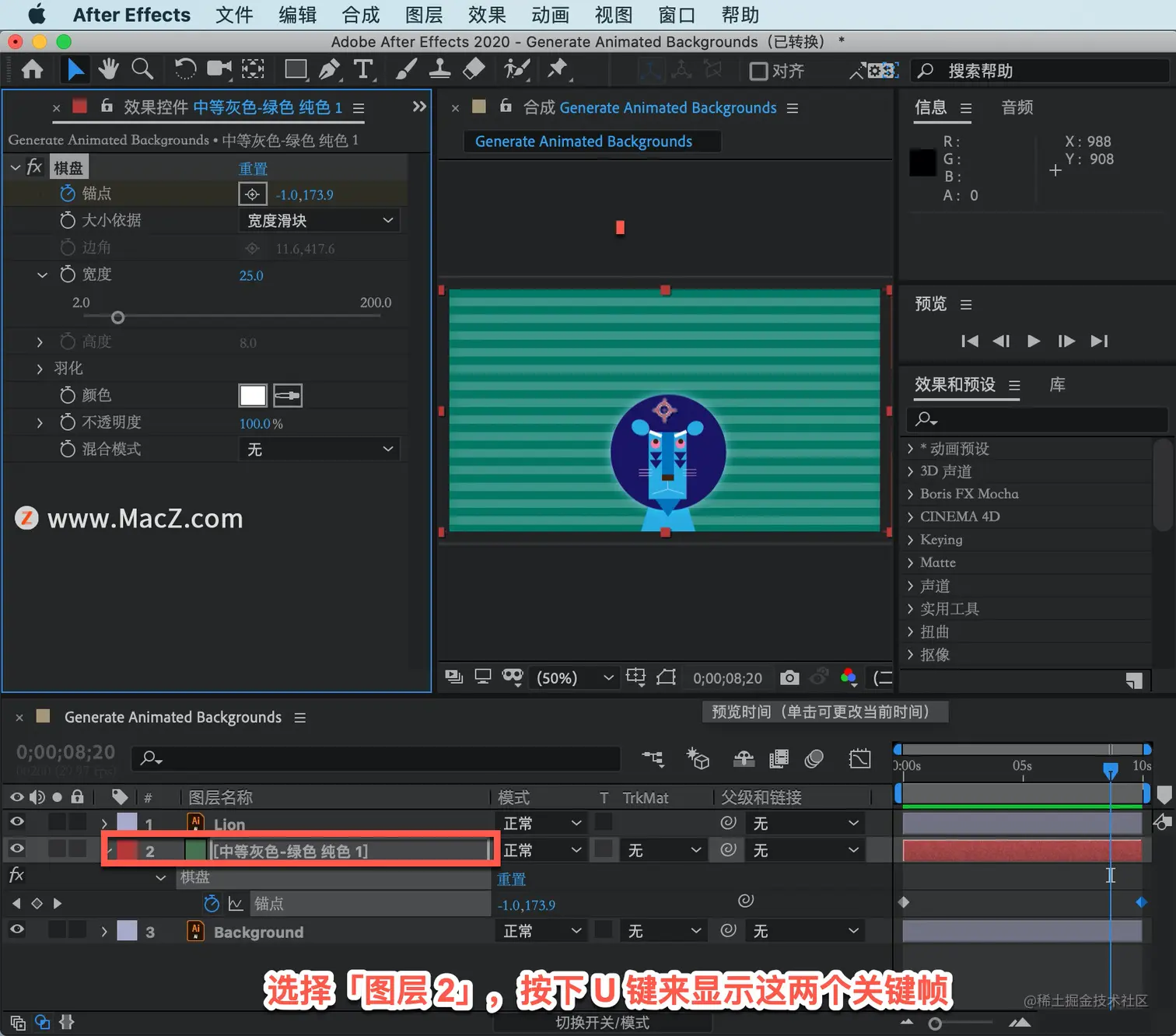Select the Puppet Pin tool
Viewport: 1176px width, 1036px height.
point(558,70)
